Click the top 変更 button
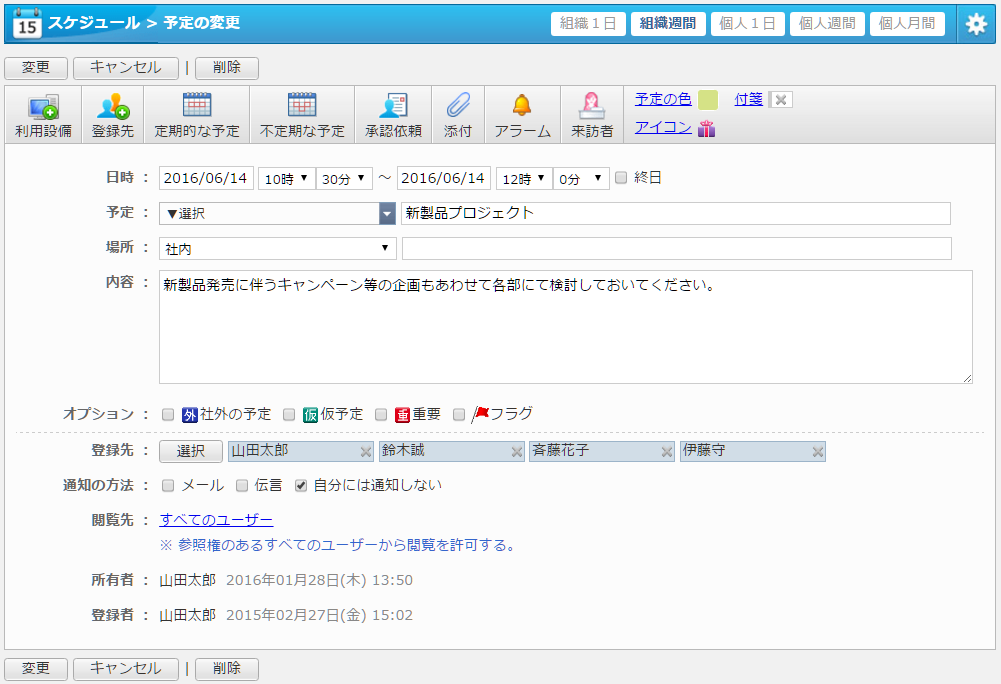The width and height of the screenshot is (1001, 684). (36, 68)
